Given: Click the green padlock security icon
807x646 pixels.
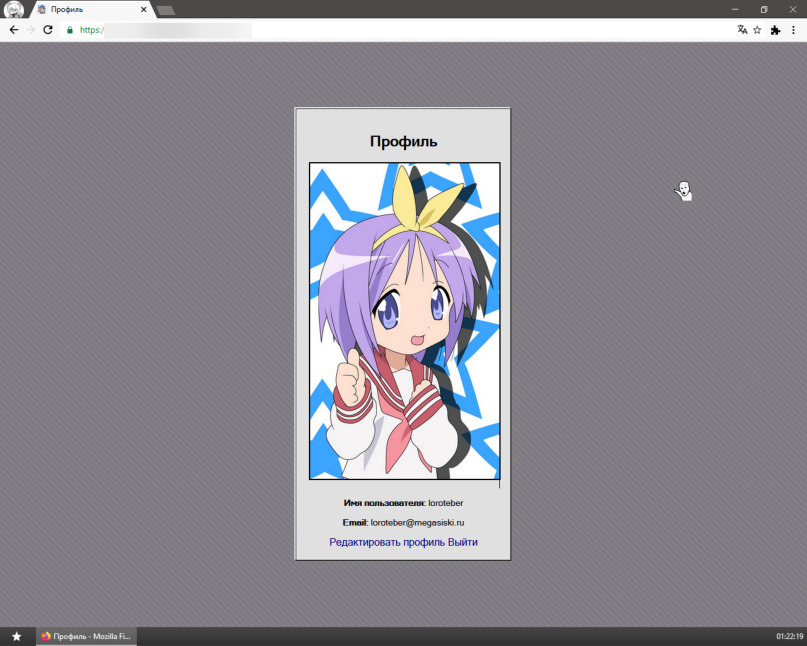Looking at the screenshot, I should click(70, 30).
